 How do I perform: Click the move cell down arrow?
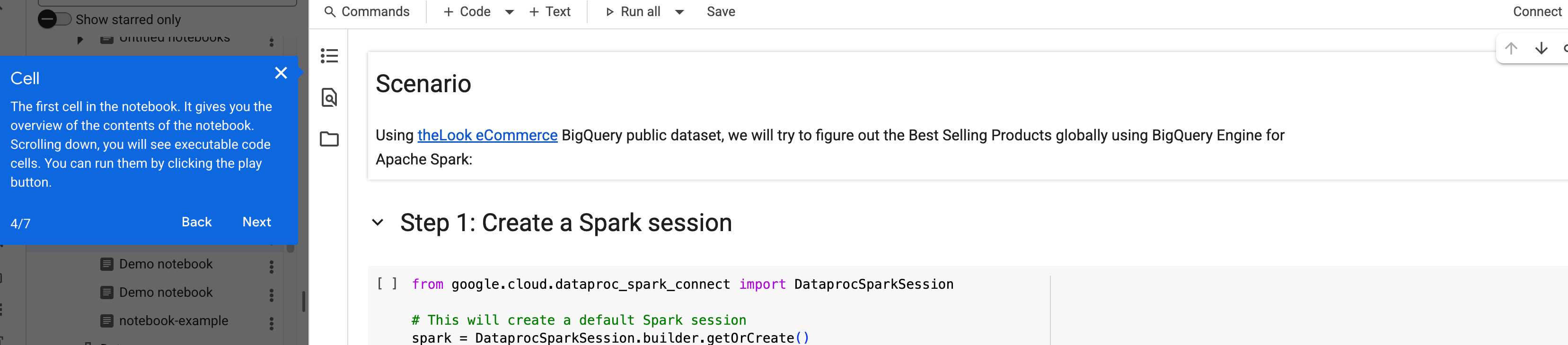tap(1540, 49)
